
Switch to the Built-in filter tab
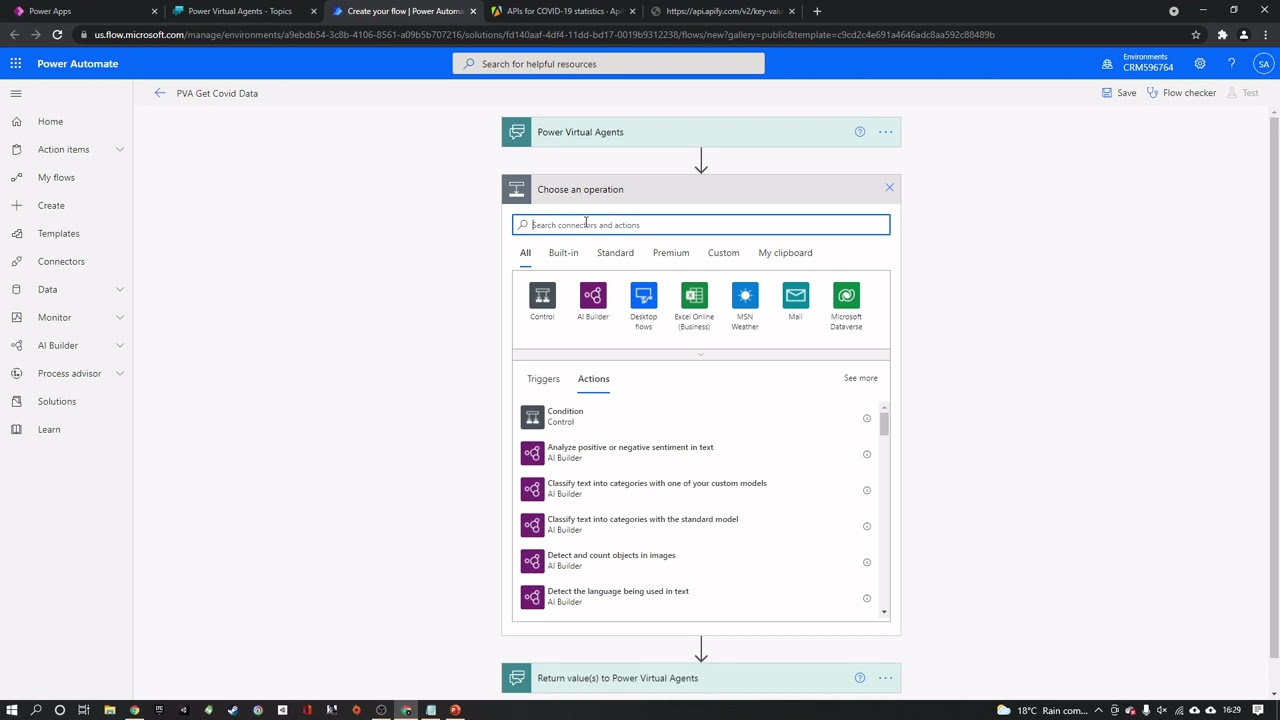click(x=563, y=253)
